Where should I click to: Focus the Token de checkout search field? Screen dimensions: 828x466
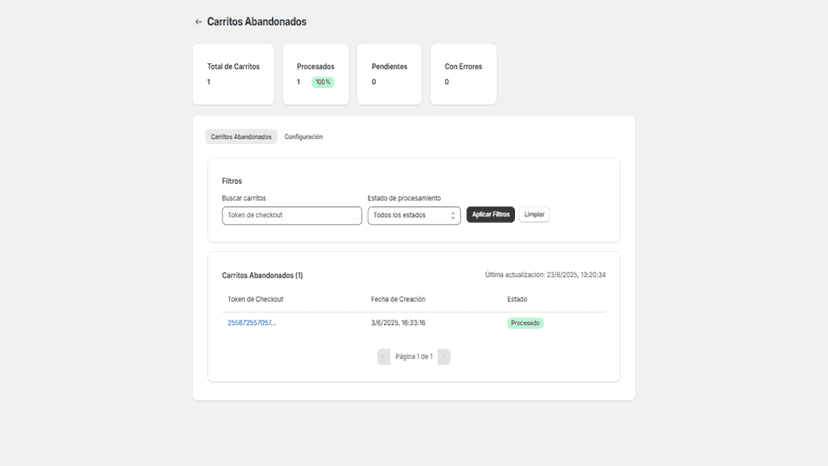coord(292,216)
